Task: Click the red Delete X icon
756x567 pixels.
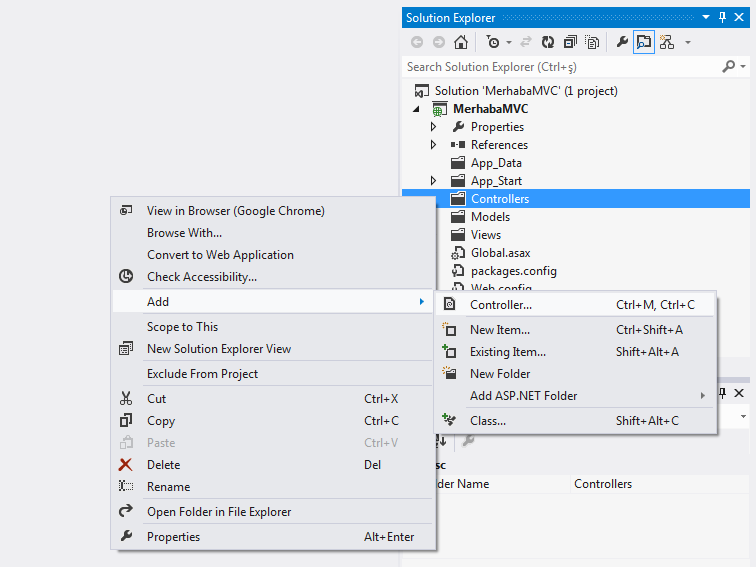Action: click(125, 464)
